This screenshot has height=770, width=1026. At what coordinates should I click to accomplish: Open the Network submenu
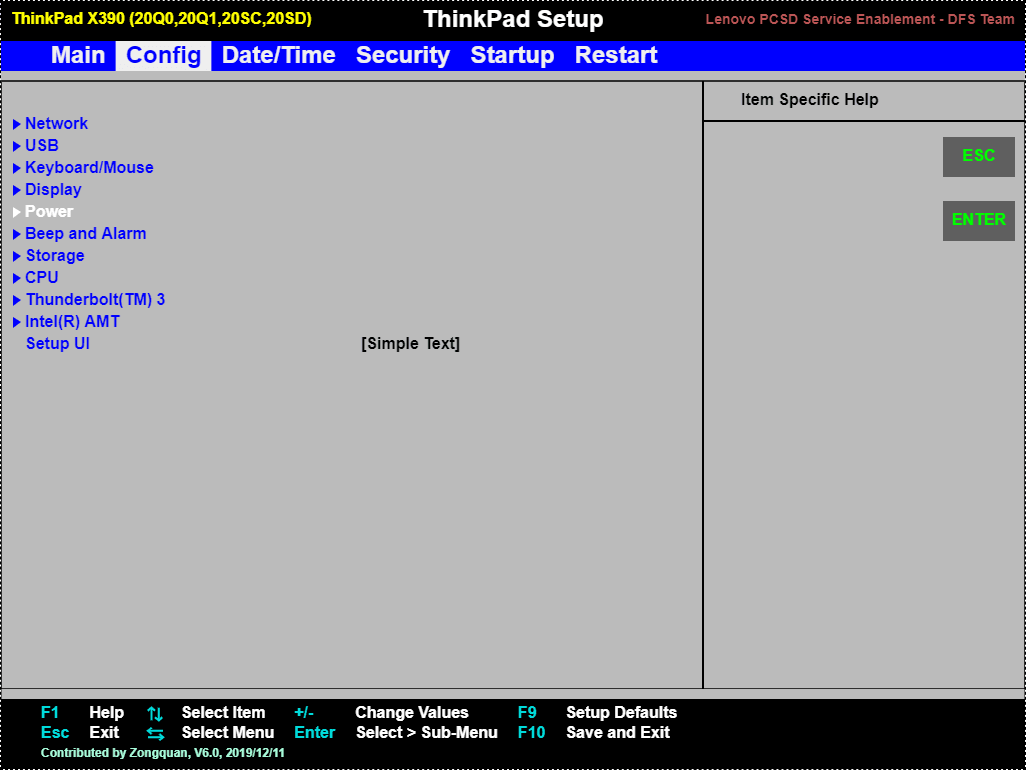tap(56, 123)
